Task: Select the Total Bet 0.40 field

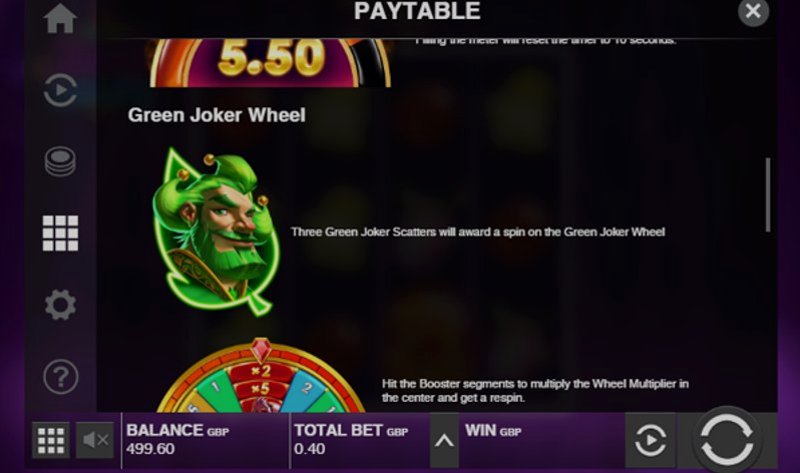Action: pyautogui.click(x=351, y=439)
